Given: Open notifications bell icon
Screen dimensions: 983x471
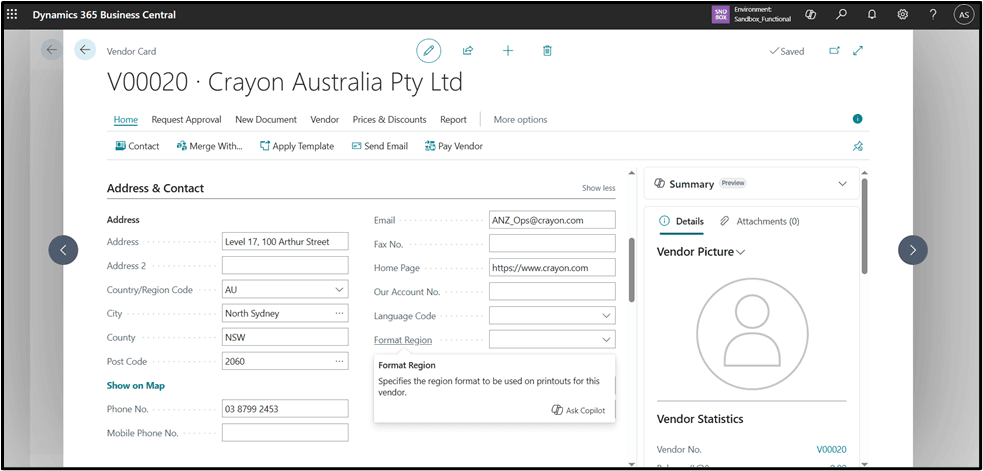Looking at the screenshot, I should pos(872,15).
